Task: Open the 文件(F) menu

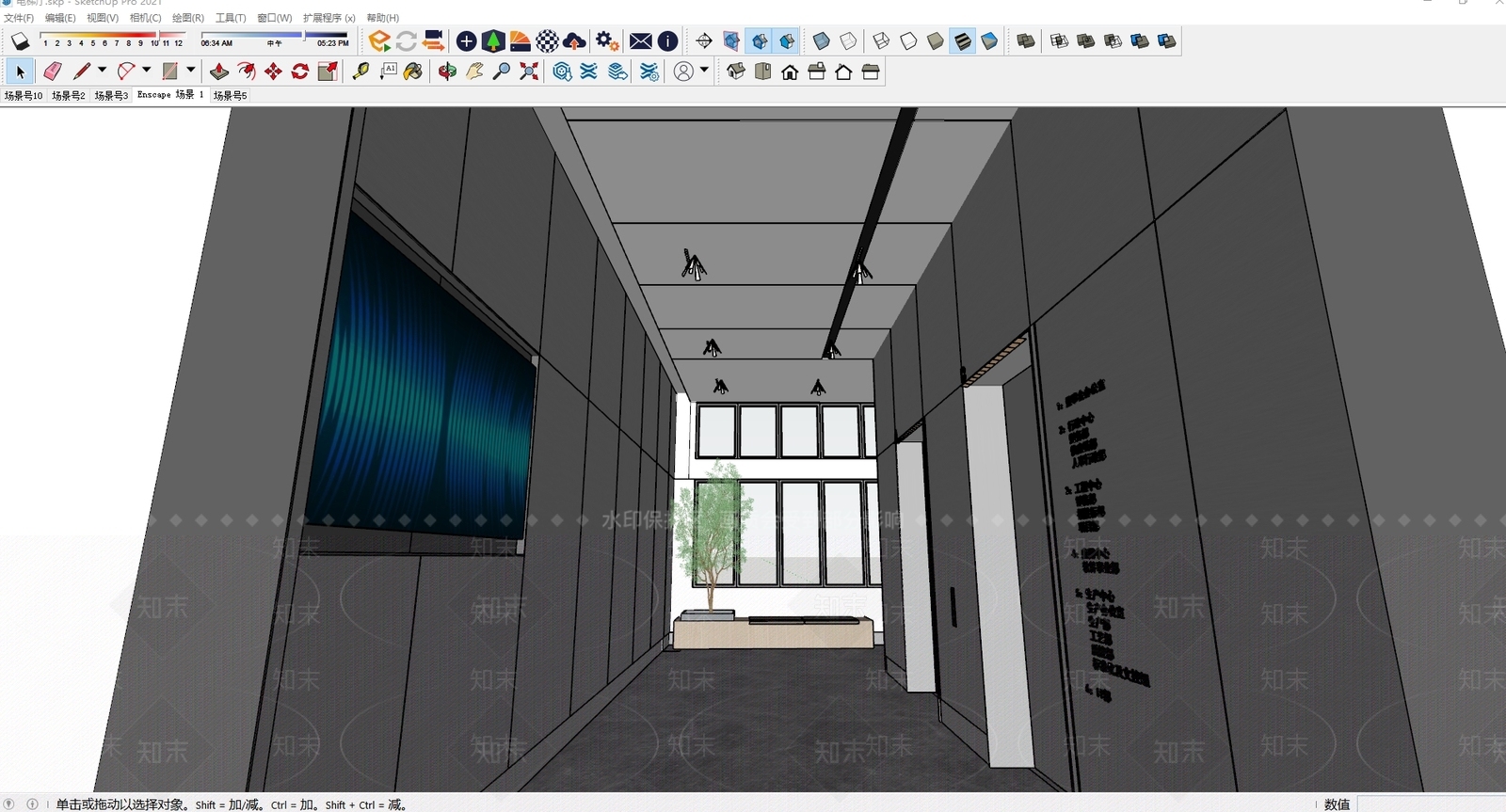Action: point(19,18)
